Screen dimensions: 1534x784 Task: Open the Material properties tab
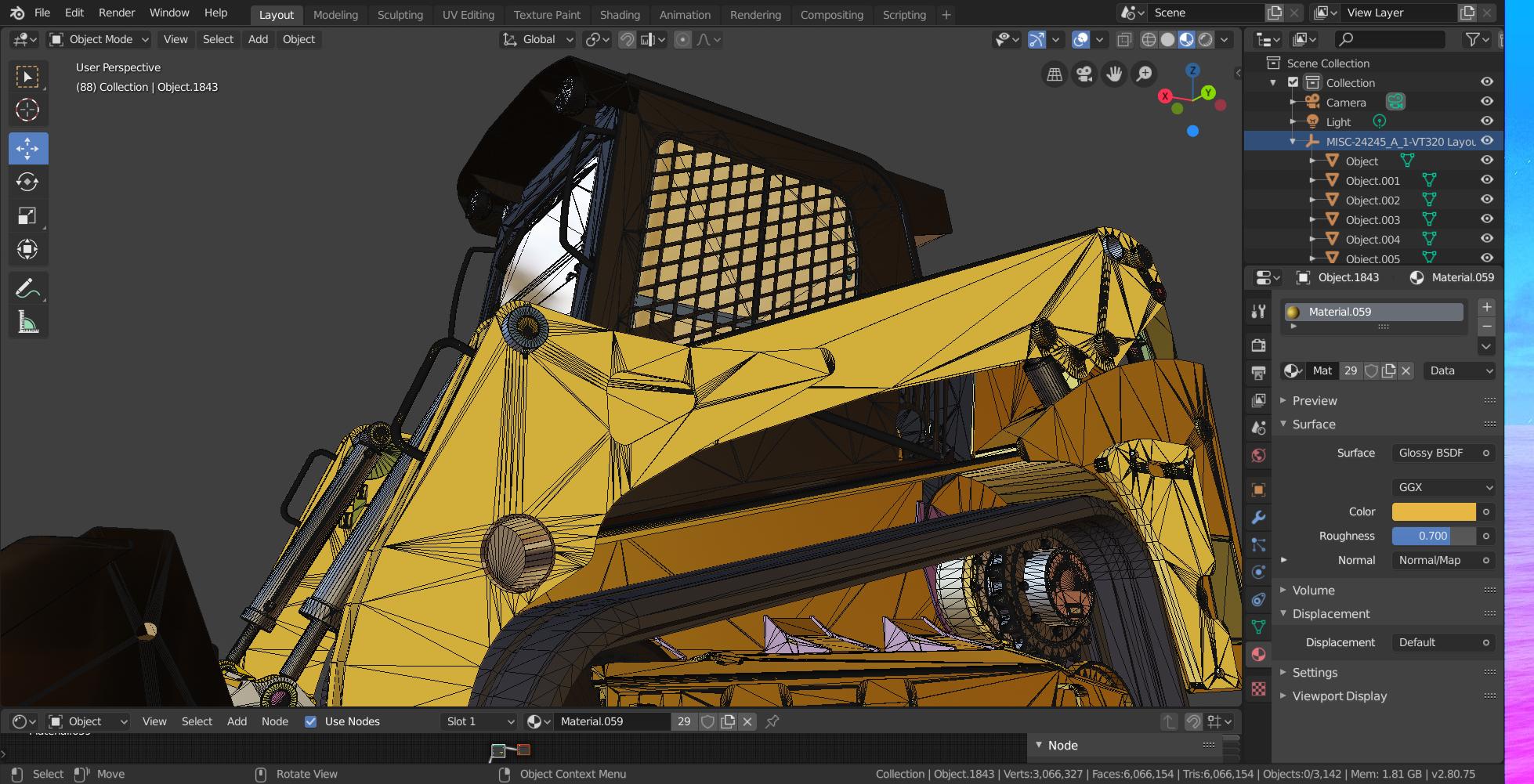tap(1258, 655)
